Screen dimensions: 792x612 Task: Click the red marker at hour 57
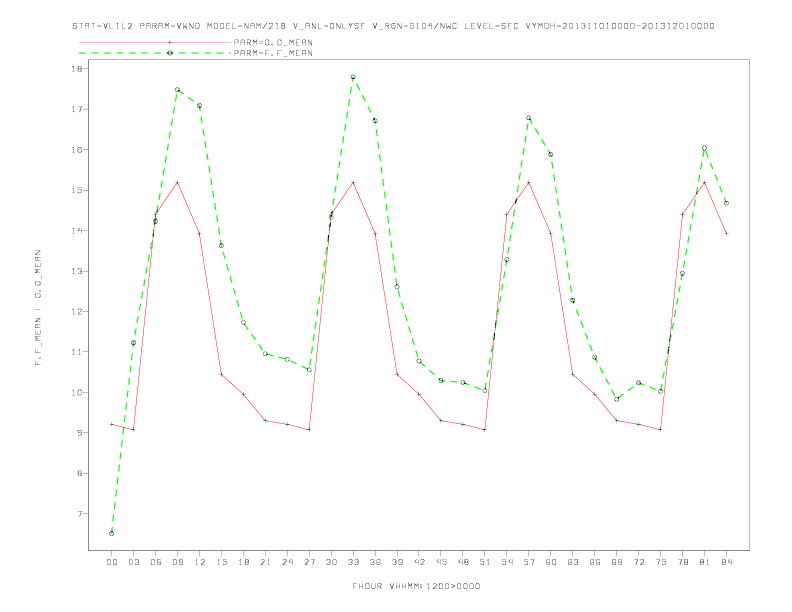(529, 182)
